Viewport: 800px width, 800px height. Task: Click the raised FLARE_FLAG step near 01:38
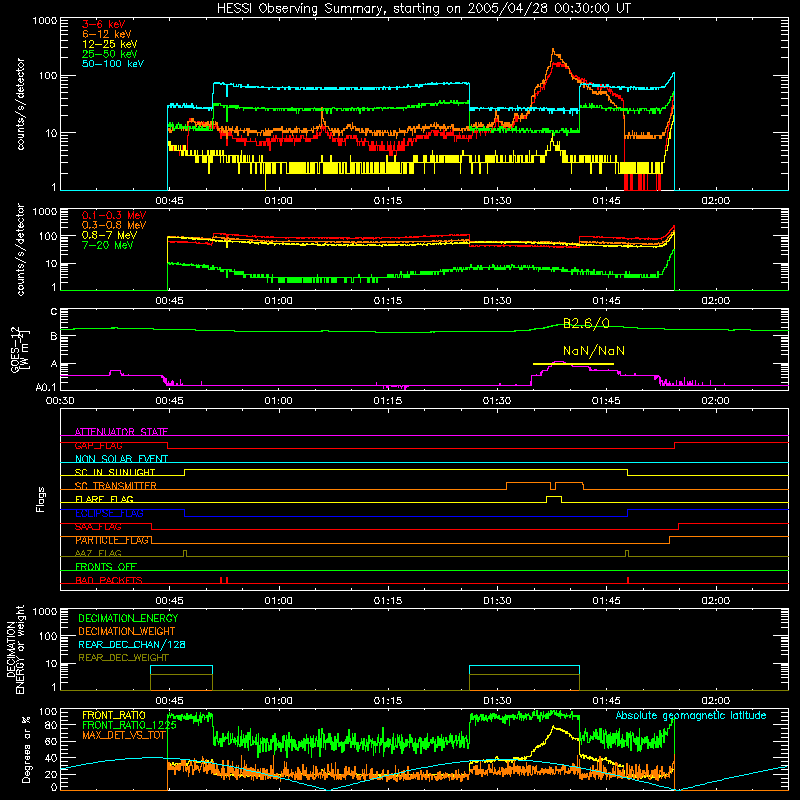tap(554, 497)
